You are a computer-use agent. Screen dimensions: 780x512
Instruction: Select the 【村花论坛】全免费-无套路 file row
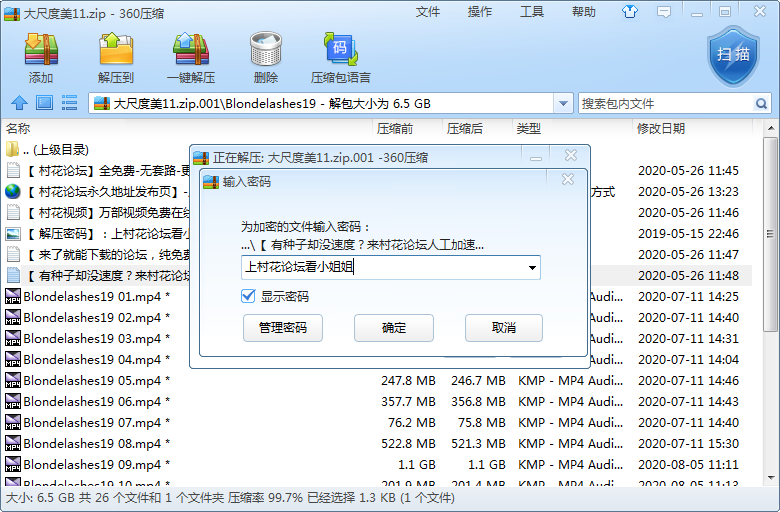pos(107,171)
